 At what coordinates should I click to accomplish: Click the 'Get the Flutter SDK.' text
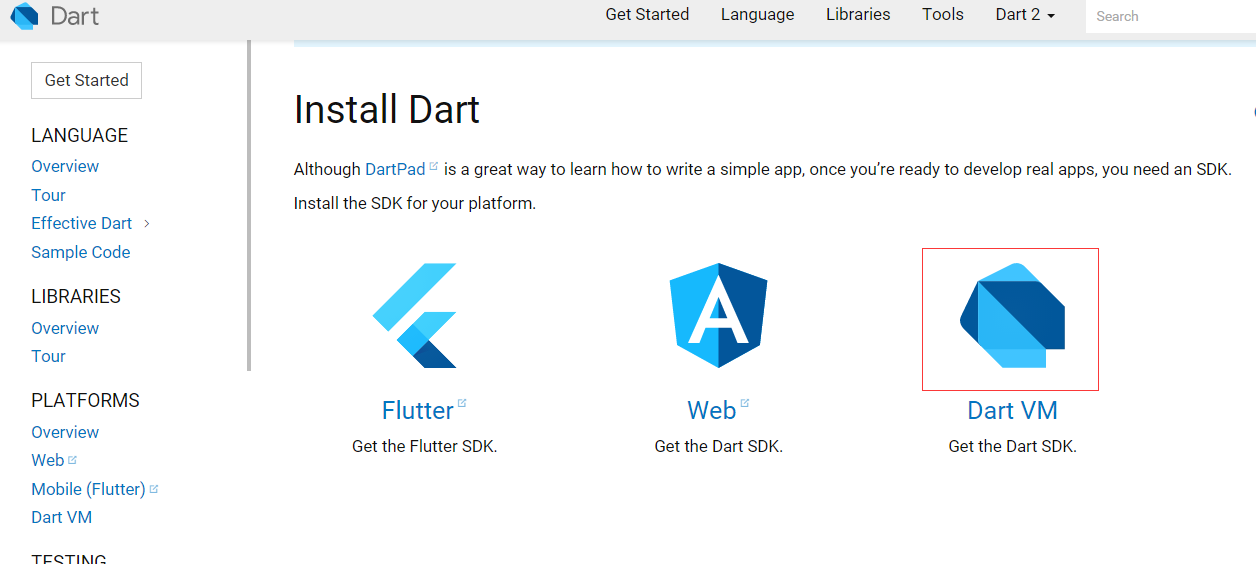click(x=424, y=446)
